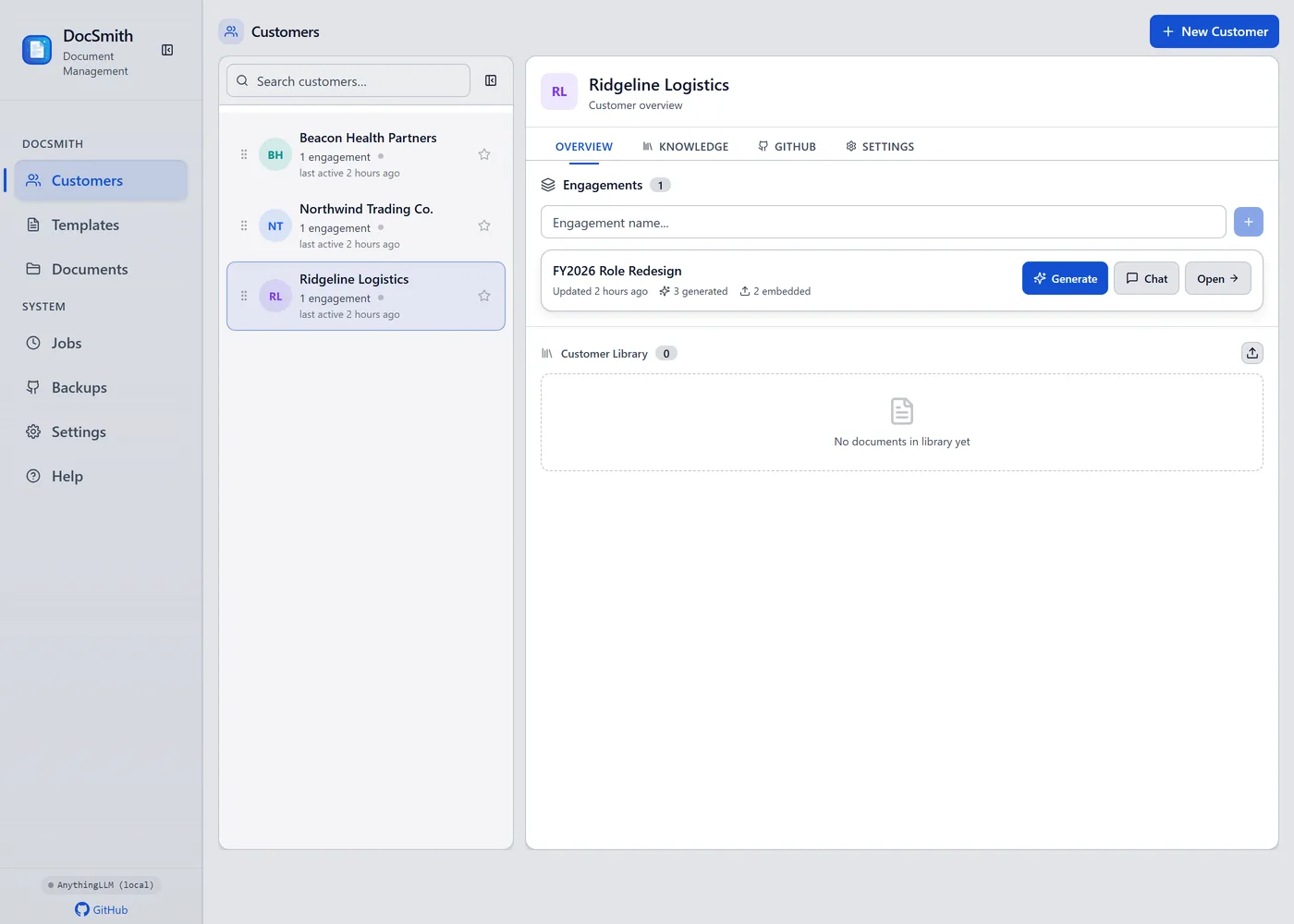
Task: Click the Engagements count badge
Action: point(660,185)
